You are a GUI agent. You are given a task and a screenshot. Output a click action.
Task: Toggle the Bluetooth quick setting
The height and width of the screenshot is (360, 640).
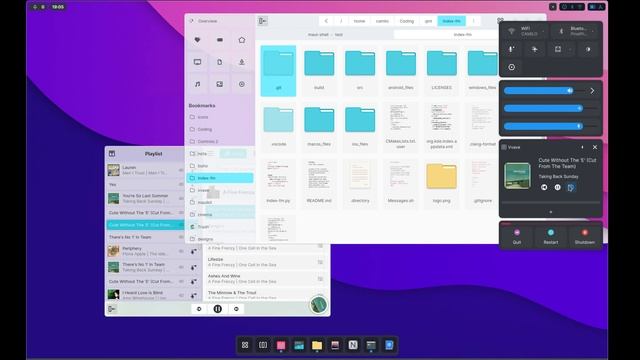[573, 31]
